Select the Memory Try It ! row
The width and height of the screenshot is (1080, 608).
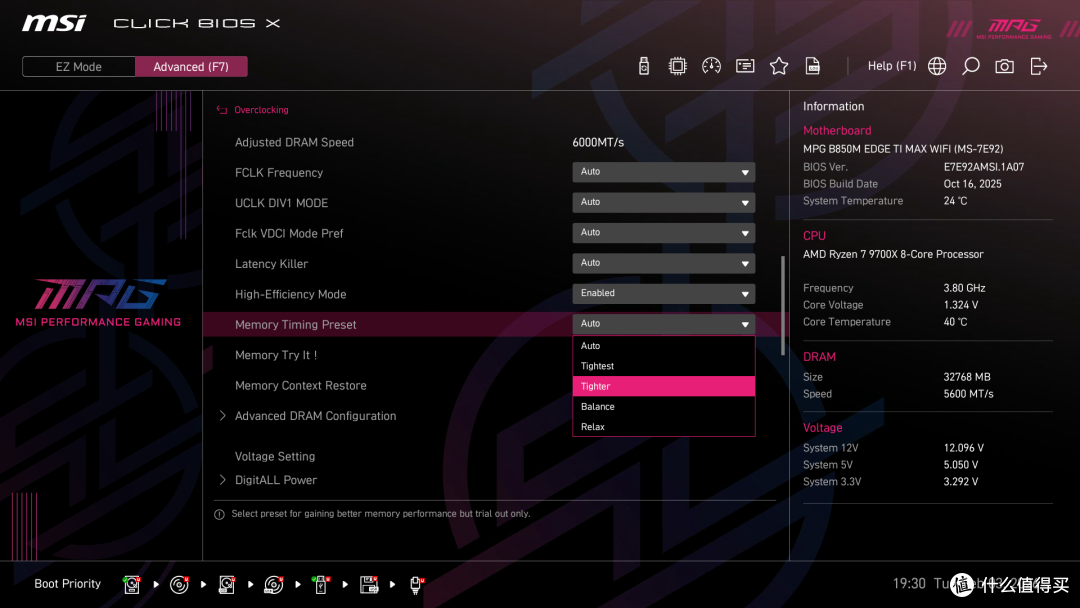276,355
